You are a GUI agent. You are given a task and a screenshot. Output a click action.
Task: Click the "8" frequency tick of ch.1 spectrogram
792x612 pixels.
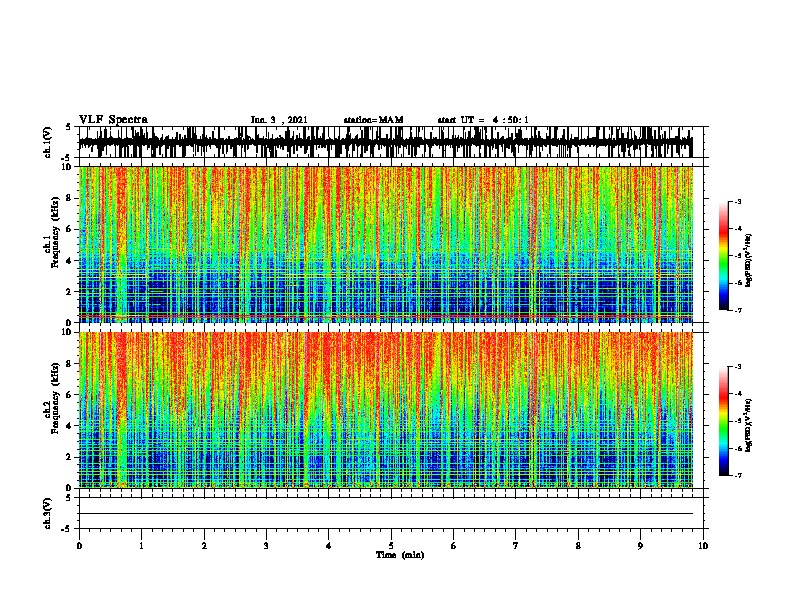[69, 198]
